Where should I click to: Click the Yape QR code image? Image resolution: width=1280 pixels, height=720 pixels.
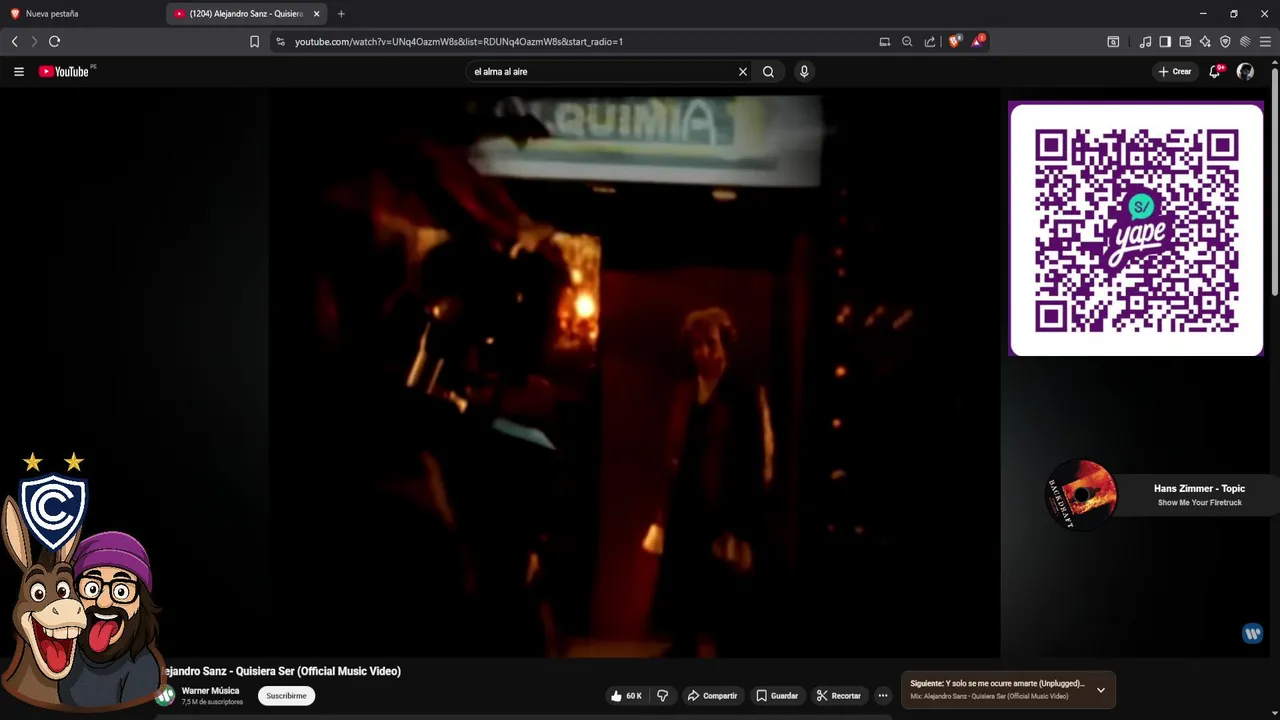tap(1136, 230)
